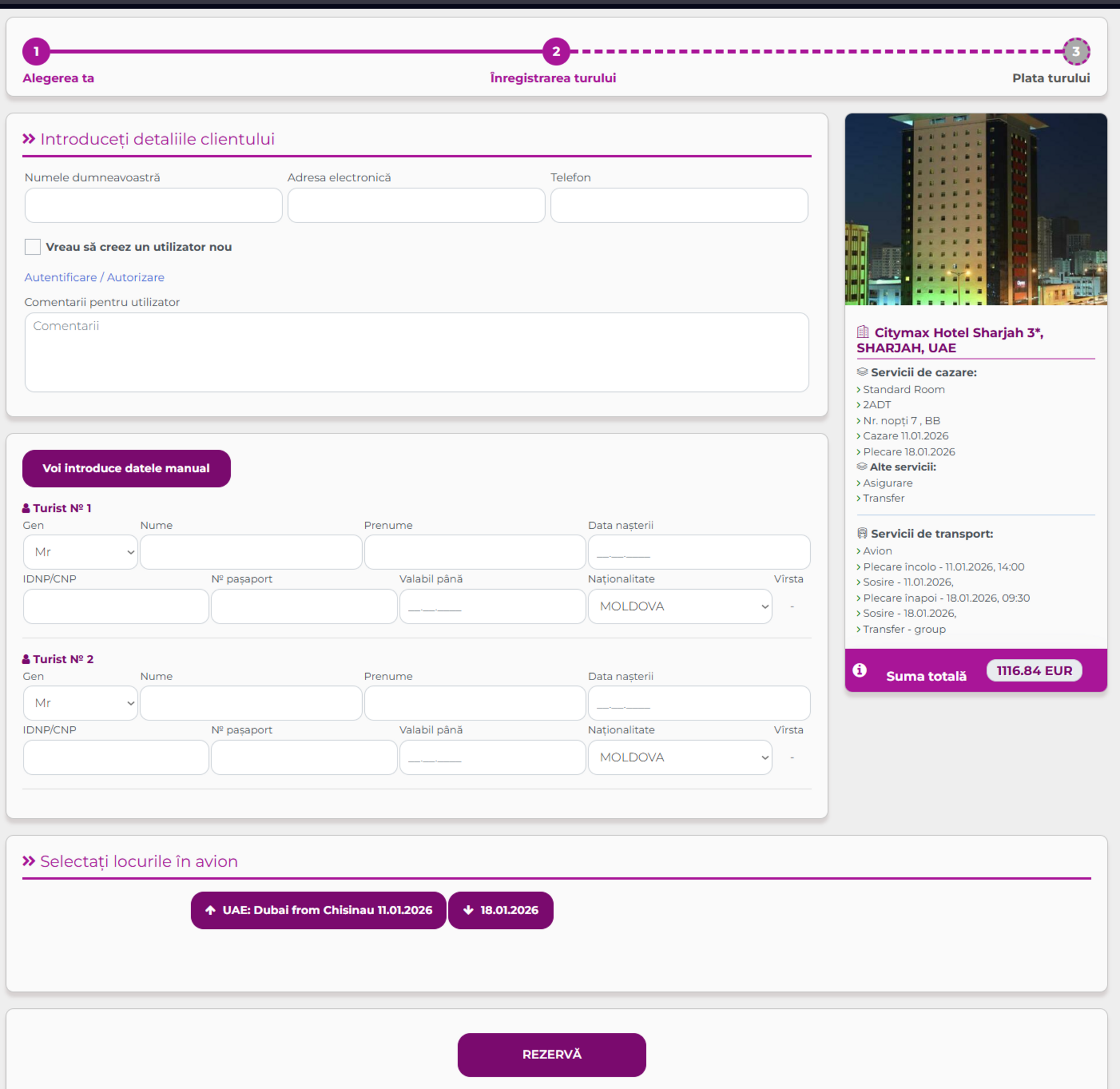Click the person icon next to Turist № 1
Viewport: 1120px width, 1089px height.
[26, 508]
